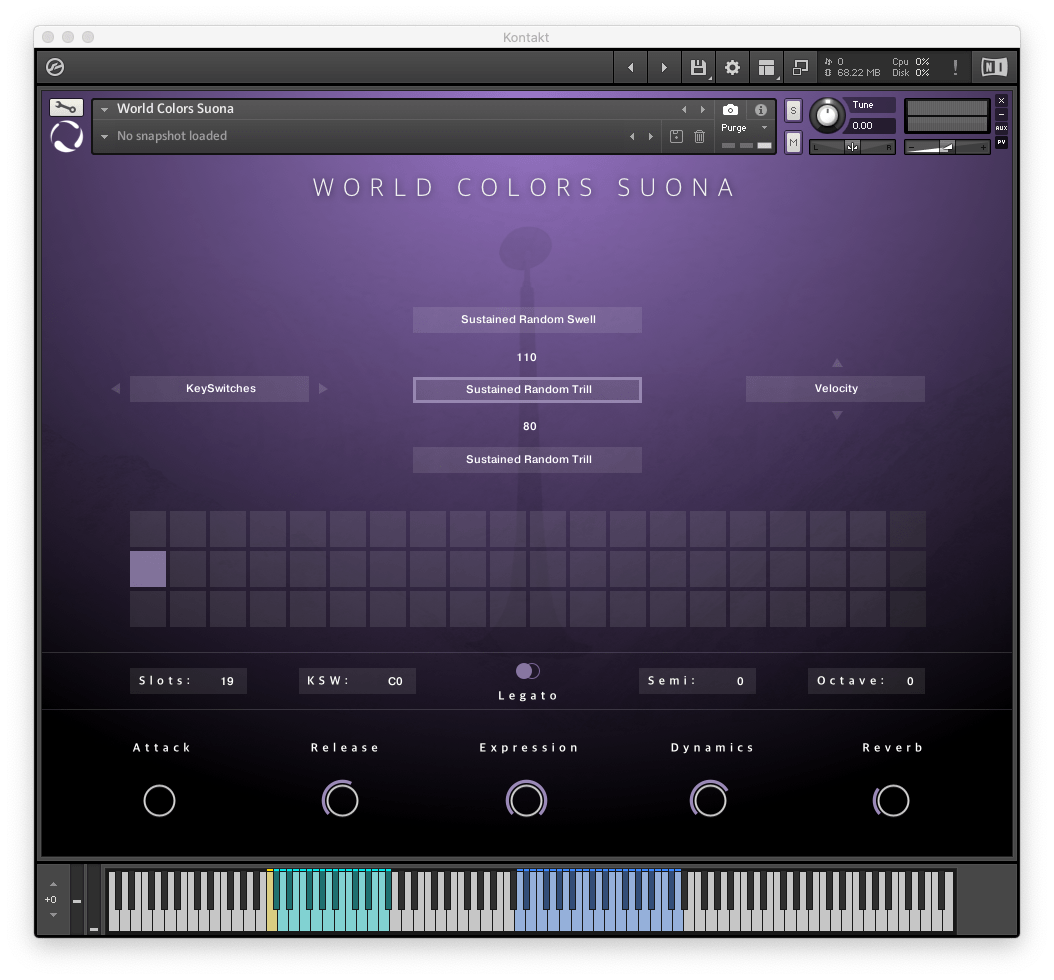Toggle the PV button
This screenshot has width=1054, height=980.
pos(1002,142)
